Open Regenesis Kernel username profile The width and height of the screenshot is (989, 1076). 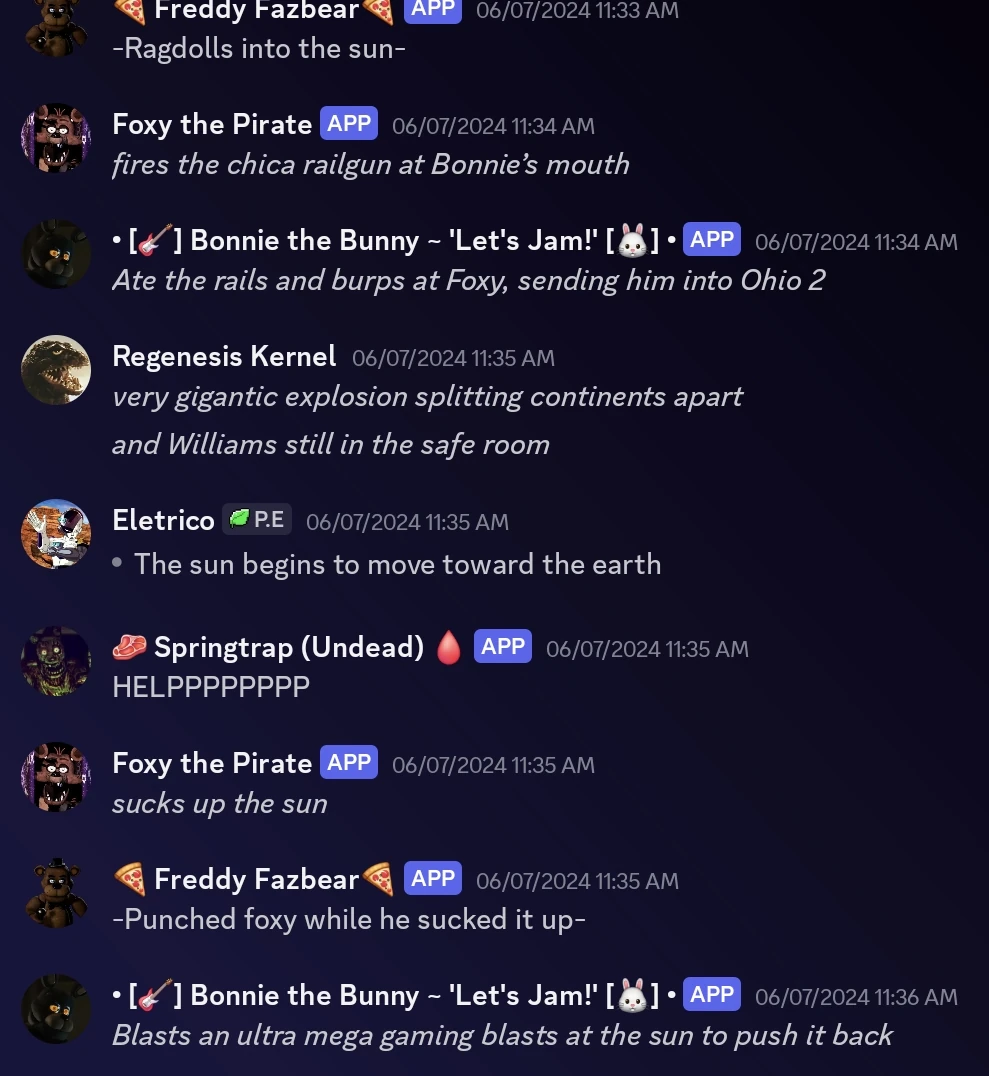(224, 357)
